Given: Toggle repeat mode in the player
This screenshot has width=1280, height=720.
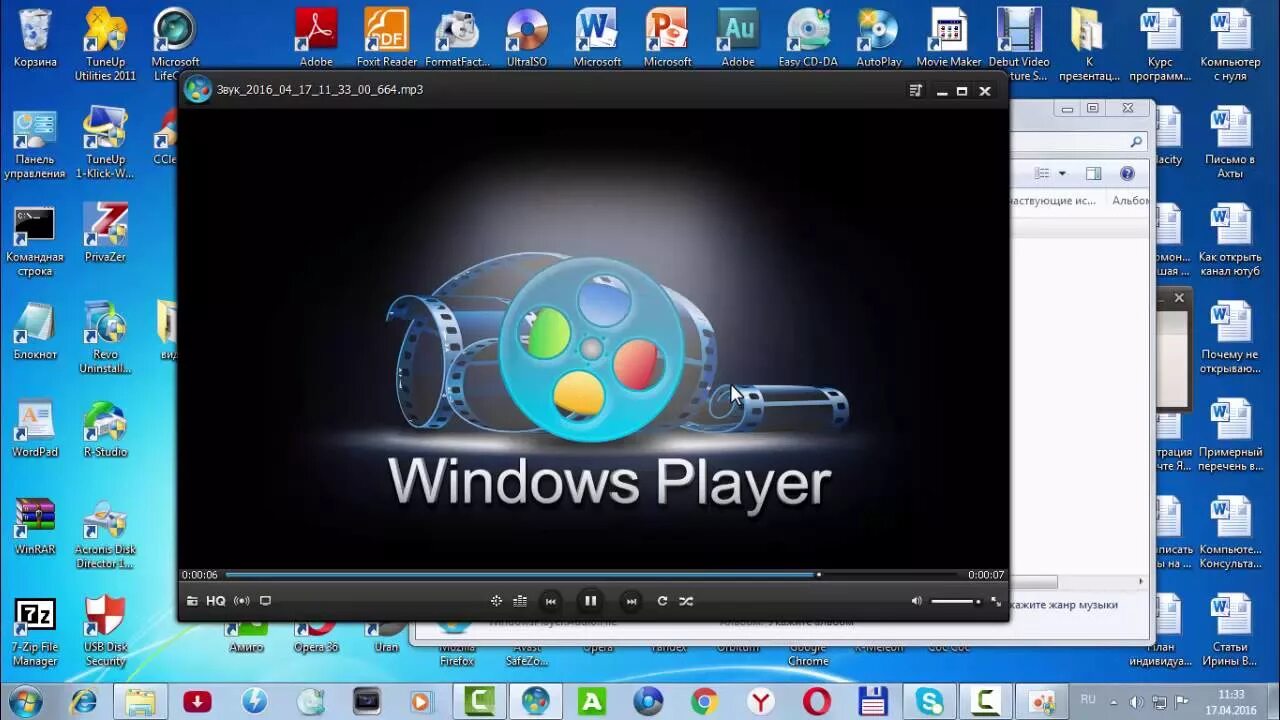Looking at the screenshot, I should pyautogui.click(x=662, y=601).
